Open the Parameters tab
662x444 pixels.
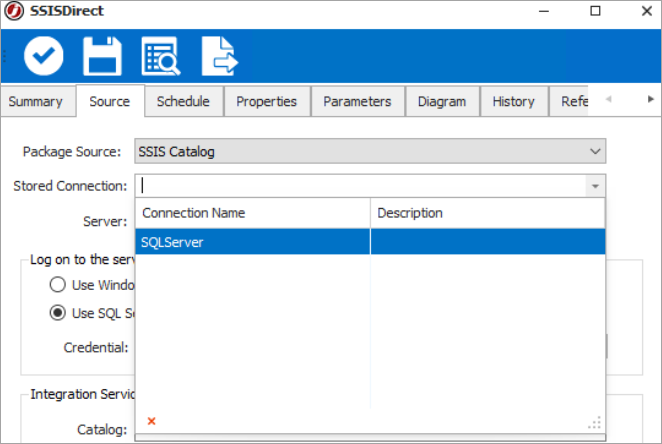pyautogui.click(x=357, y=101)
